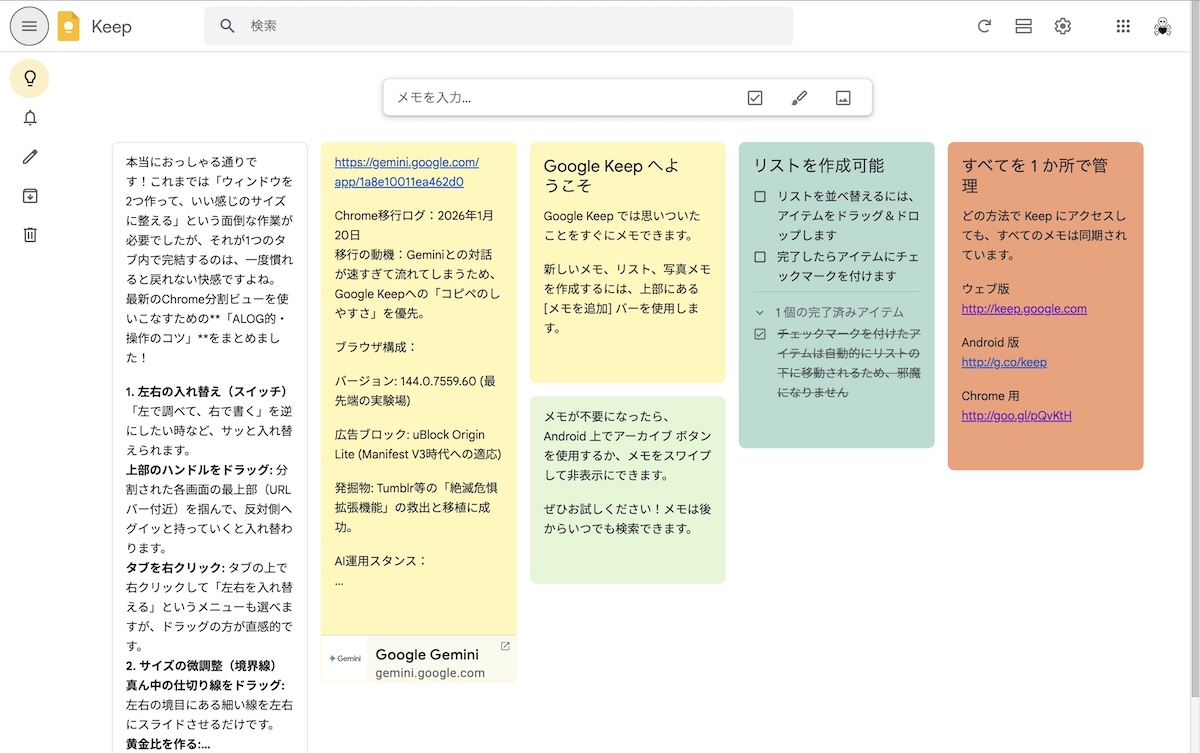1200x753 pixels.
Task: Uncheck the completed 'チェックマークを付けた' item
Action: [x=760, y=334]
